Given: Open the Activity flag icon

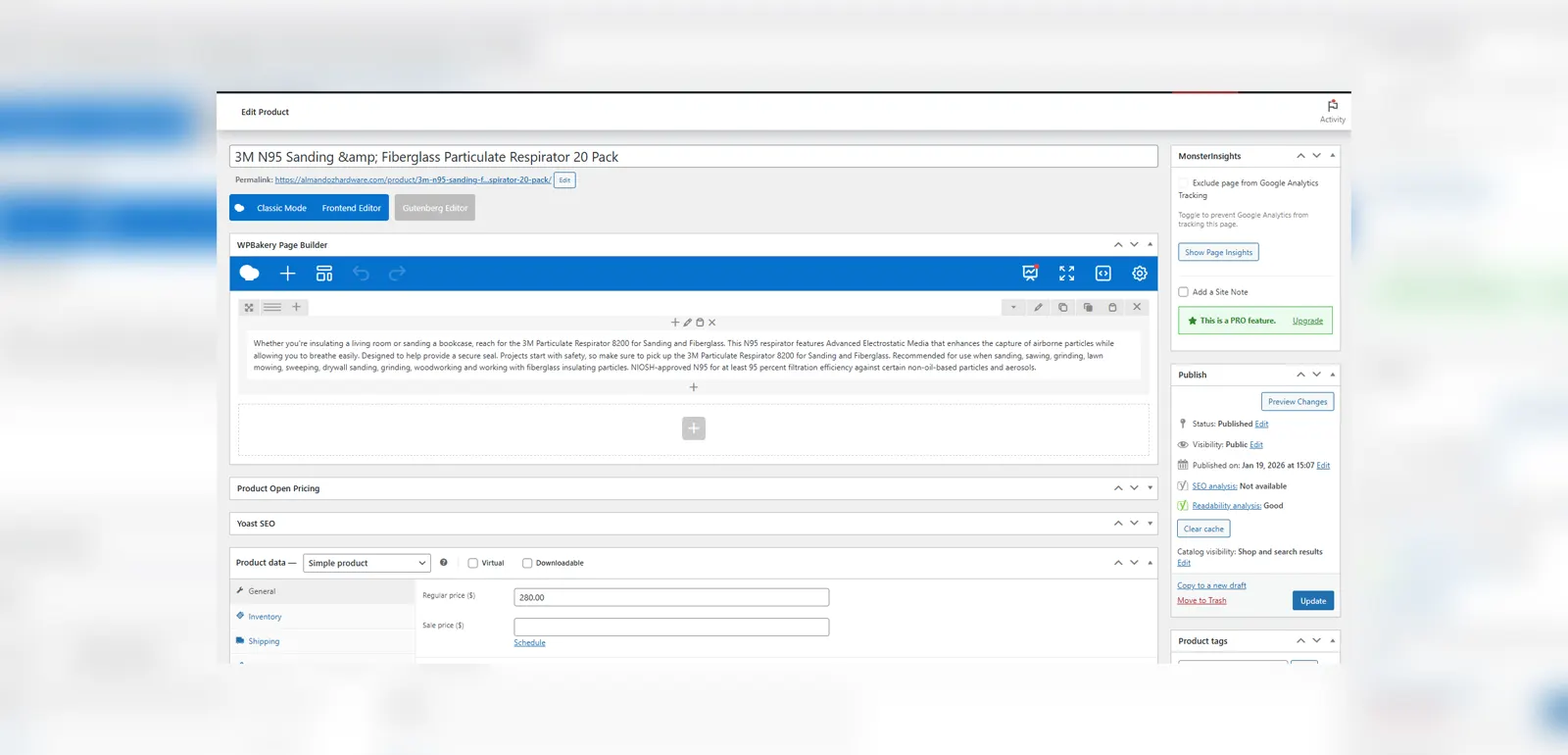Looking at the screenshot, I should 1332,106.
